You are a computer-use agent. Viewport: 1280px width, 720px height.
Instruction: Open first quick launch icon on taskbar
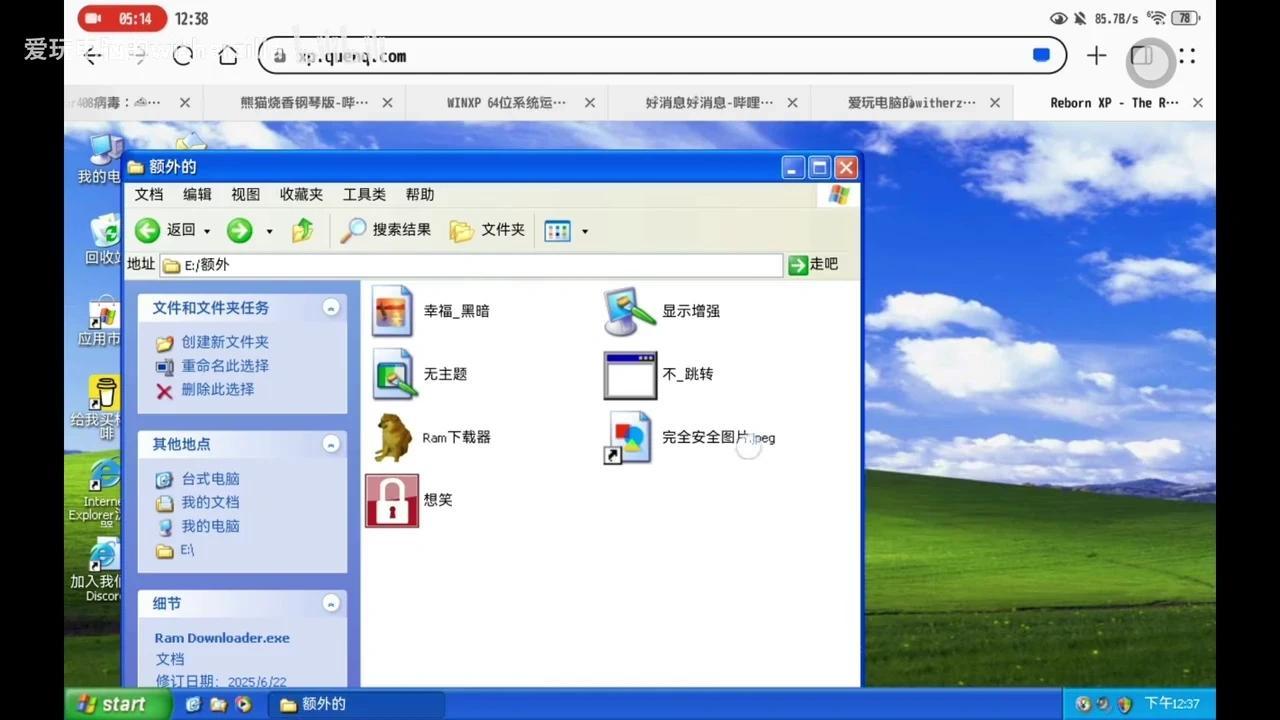[193, 704]
